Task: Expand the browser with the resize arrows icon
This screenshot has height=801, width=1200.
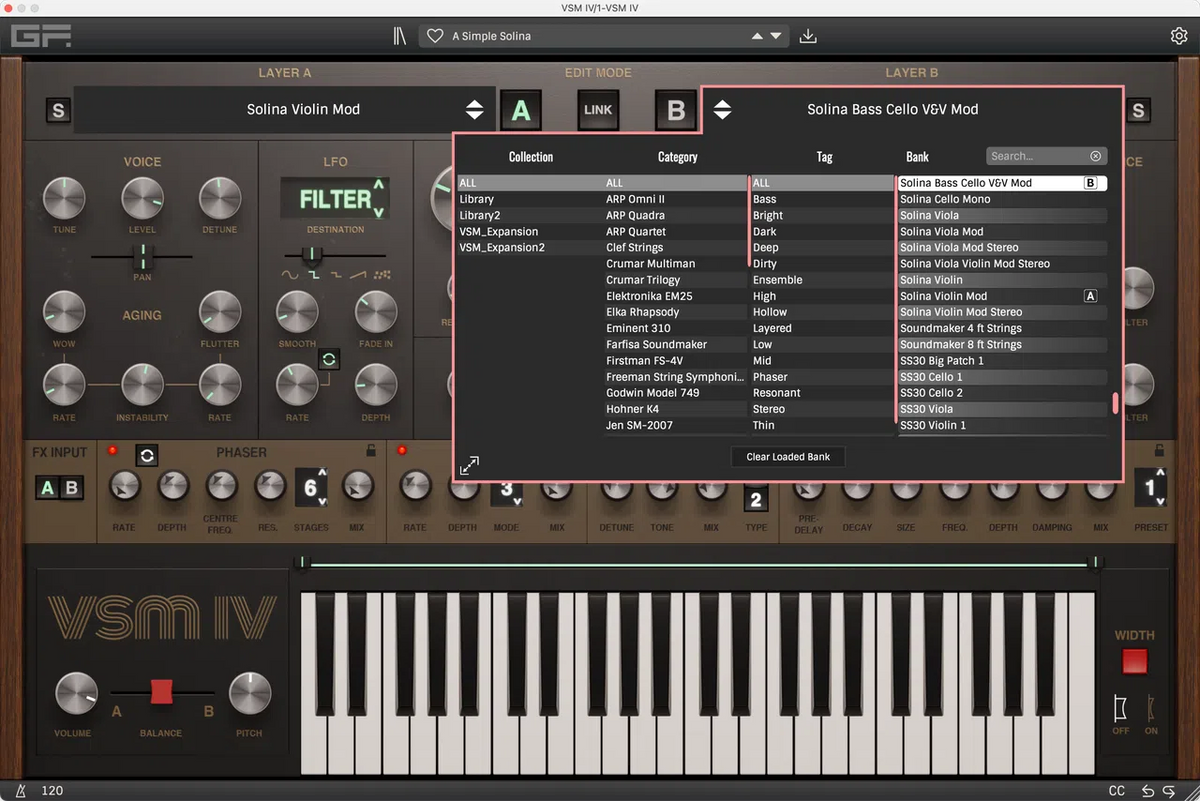Action: tap(469, 464)
